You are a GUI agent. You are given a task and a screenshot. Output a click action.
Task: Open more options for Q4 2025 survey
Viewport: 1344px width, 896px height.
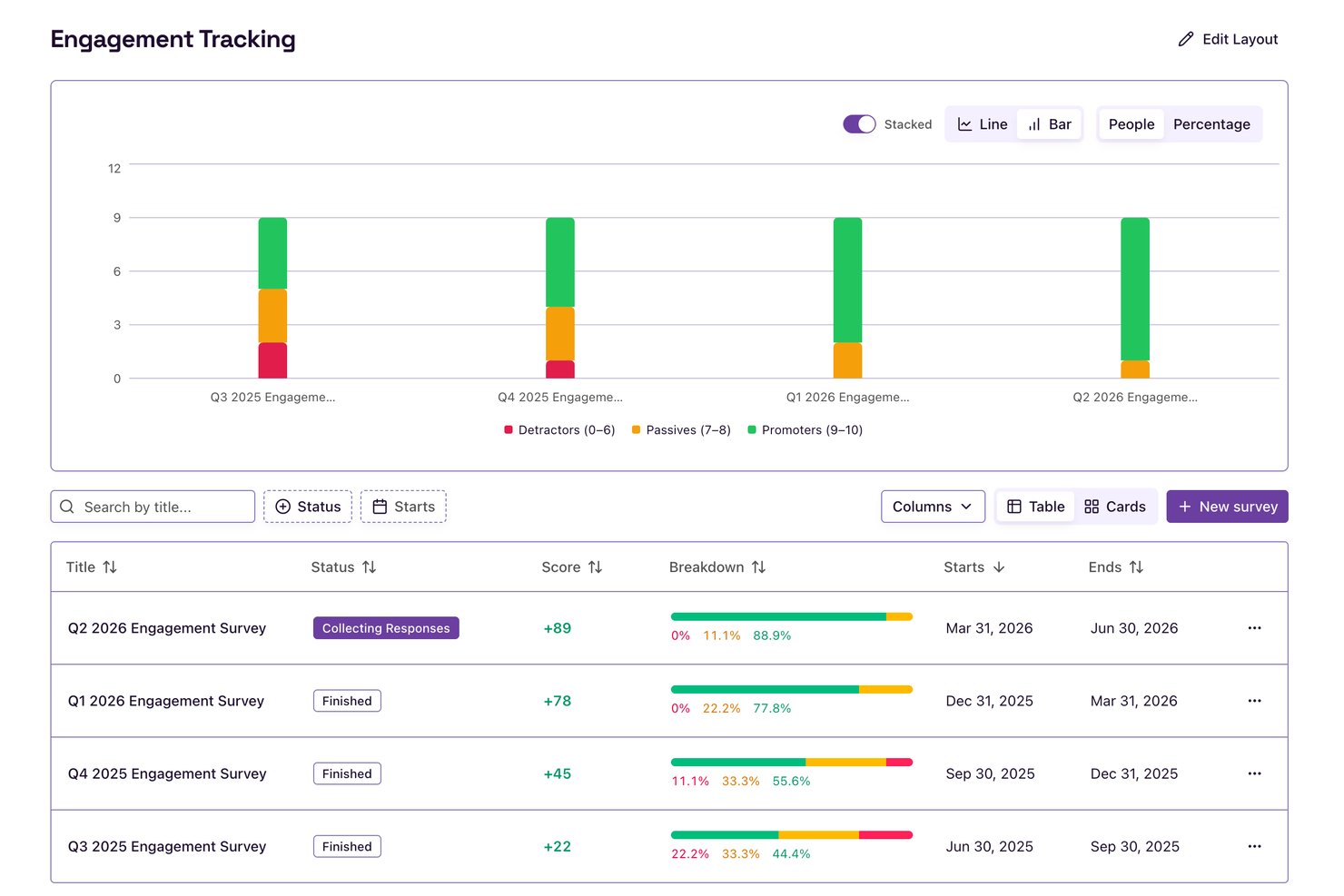1254,773
